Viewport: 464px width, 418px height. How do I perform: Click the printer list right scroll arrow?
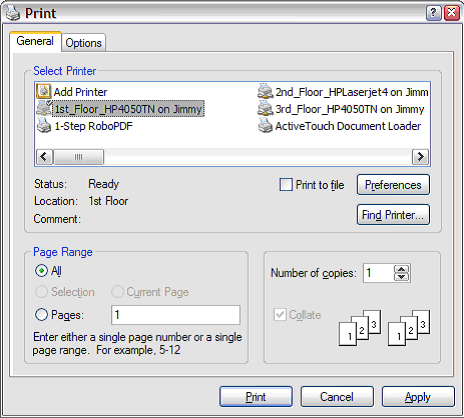pyautogui.click(x=421, y=157)
